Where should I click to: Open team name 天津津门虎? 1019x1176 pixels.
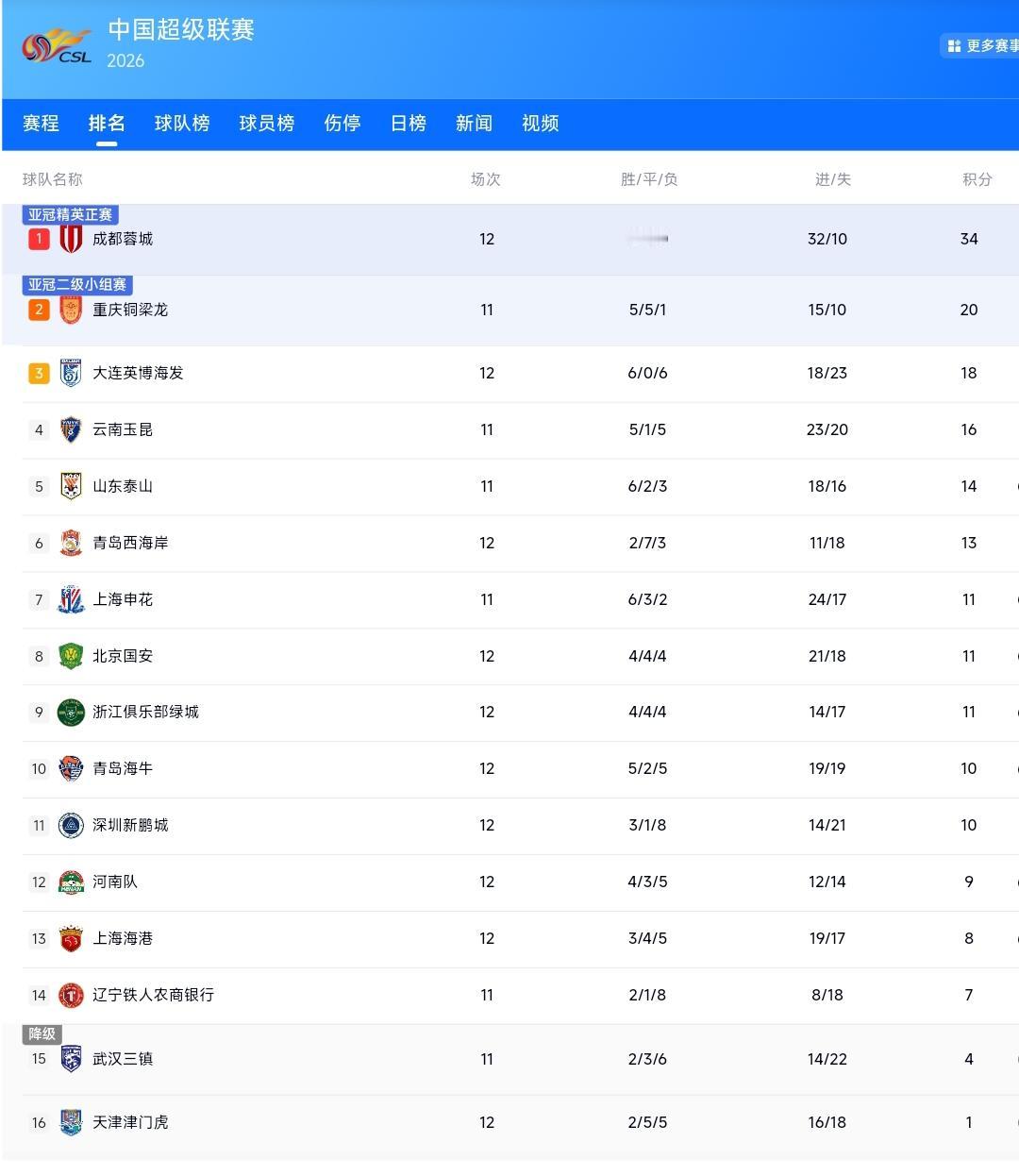[130, 1122]
